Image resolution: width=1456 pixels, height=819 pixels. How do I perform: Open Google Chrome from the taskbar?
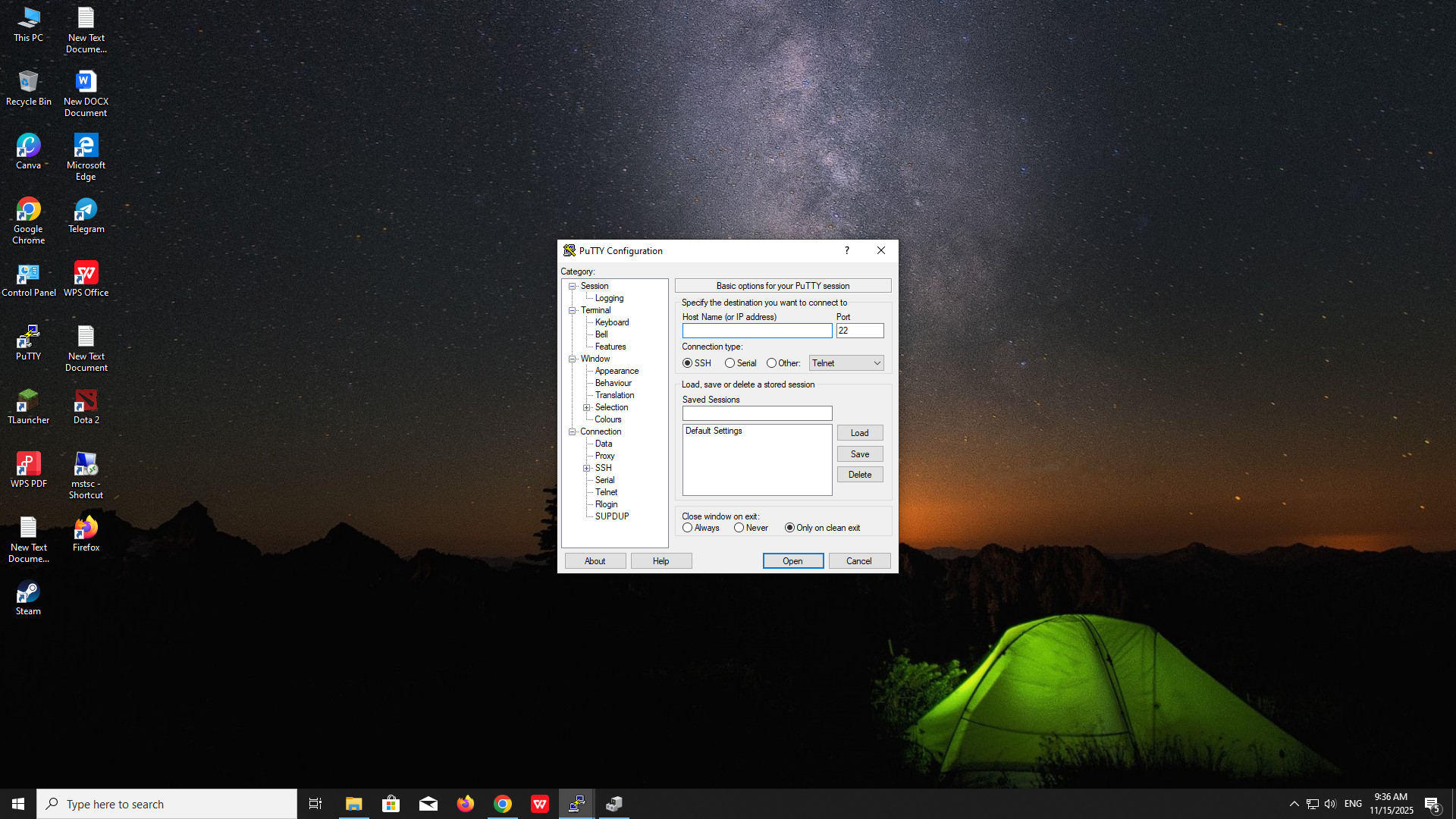(x=503, y=803)
